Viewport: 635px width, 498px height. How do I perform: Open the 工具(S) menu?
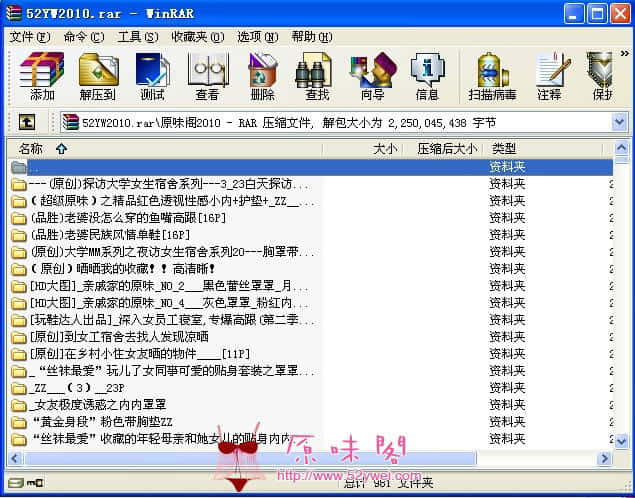tap(138, 37)
